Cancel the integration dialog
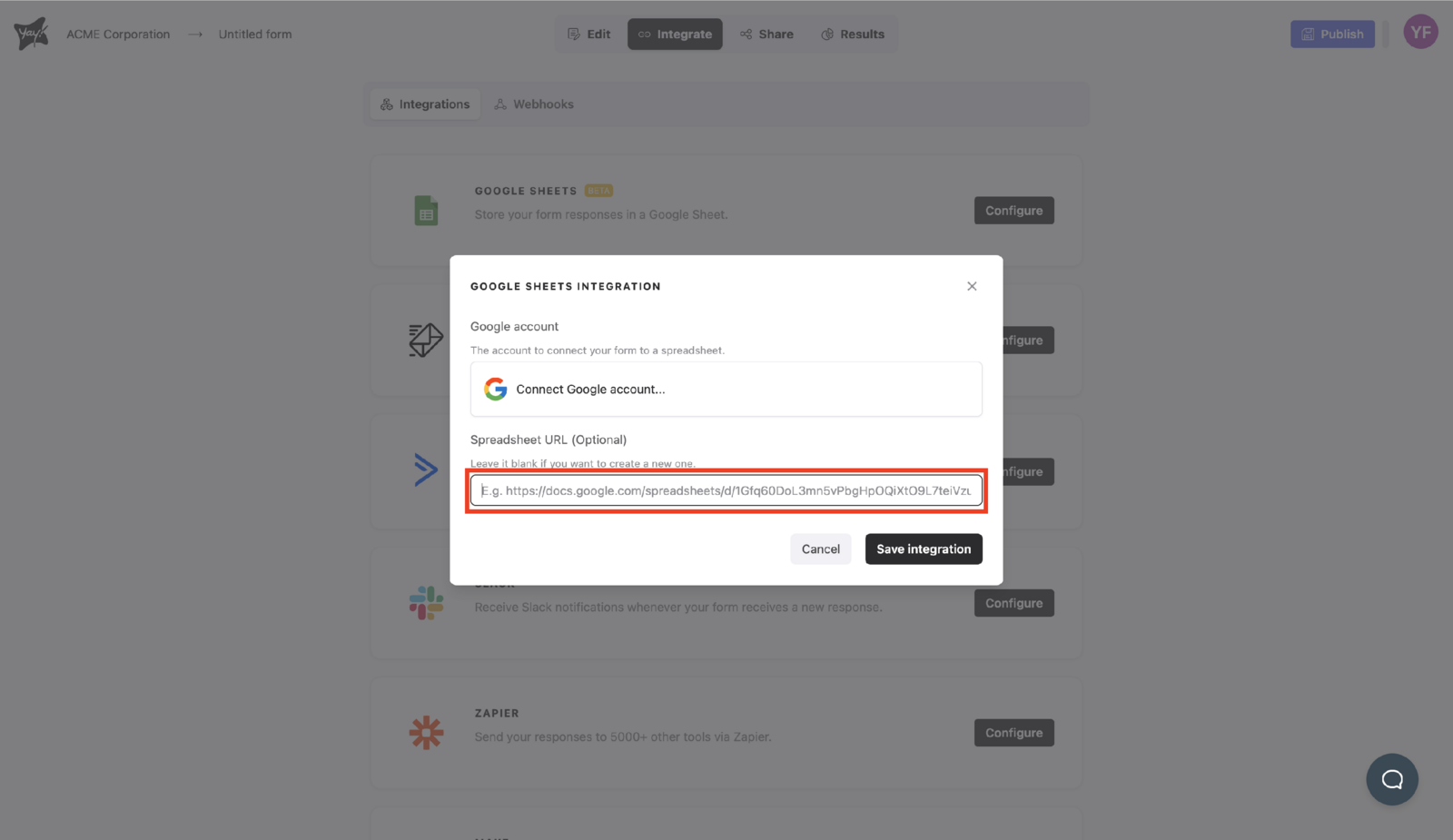This screenshot has height=840, width=1453. tap(820, 549)
